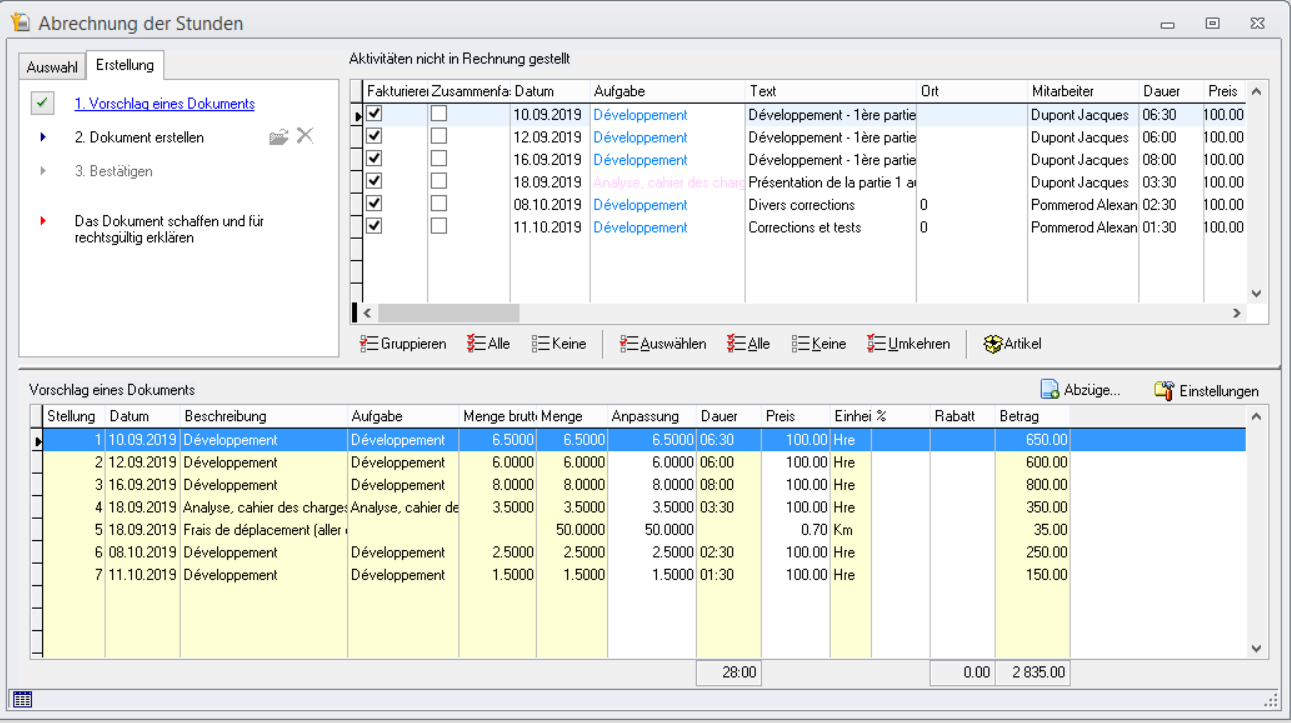Screen dimensions: 1291x723
Task: Click the Gruppieren toolbar icon
Action: [x=369, y=344]
